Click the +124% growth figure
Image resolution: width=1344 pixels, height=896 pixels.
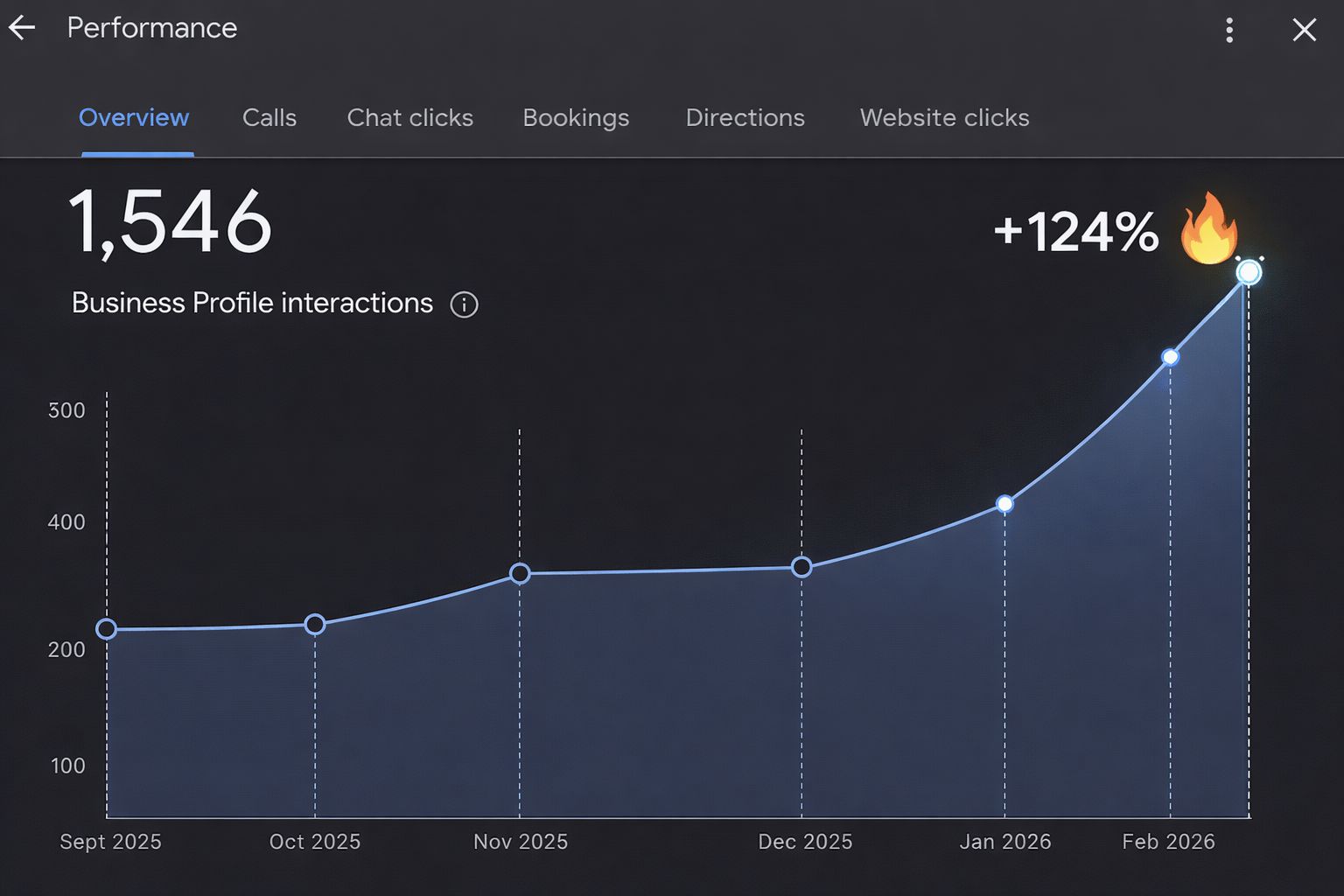point(1076,229)
